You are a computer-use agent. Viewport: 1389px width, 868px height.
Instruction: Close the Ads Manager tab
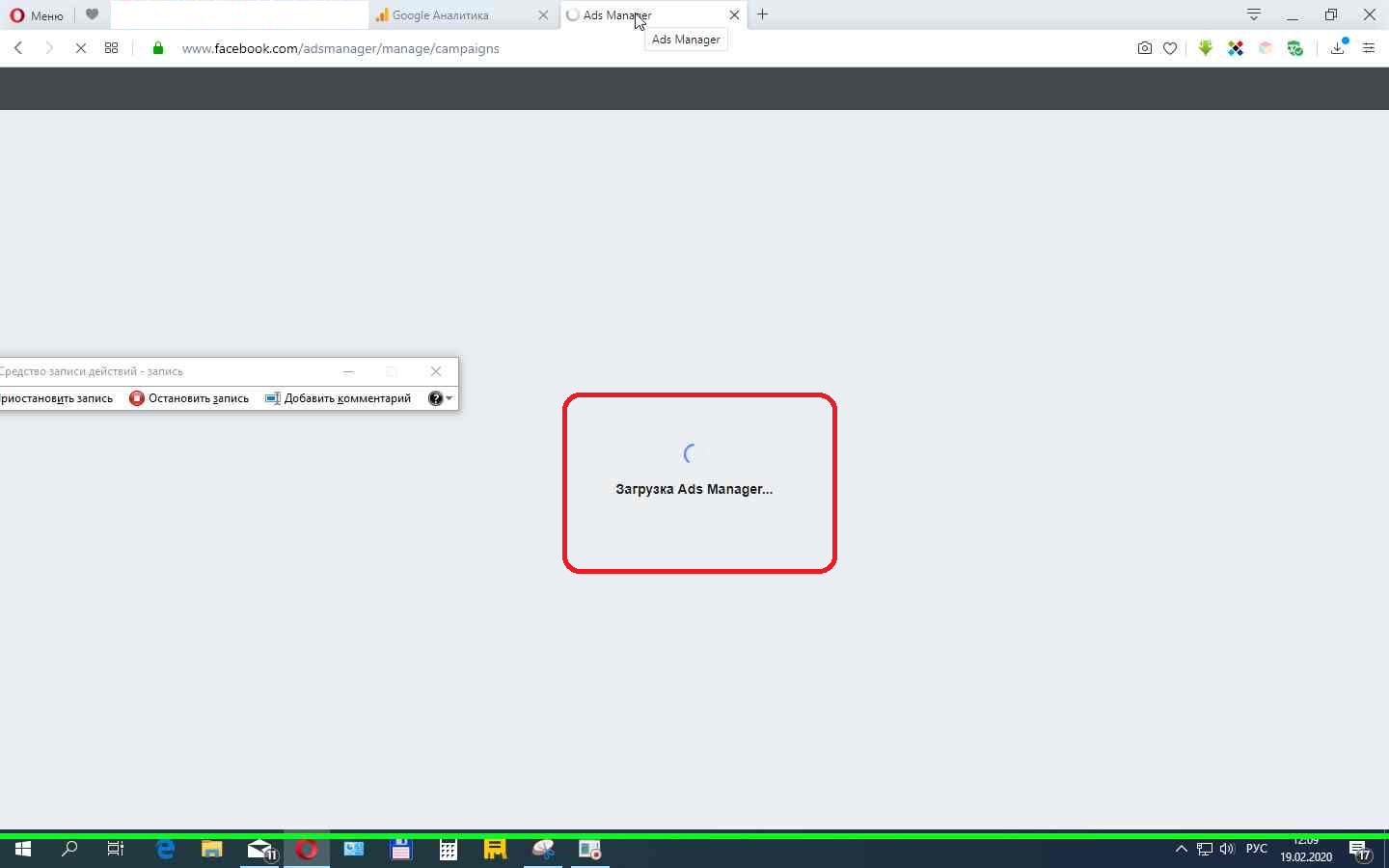tap(734, 15)
